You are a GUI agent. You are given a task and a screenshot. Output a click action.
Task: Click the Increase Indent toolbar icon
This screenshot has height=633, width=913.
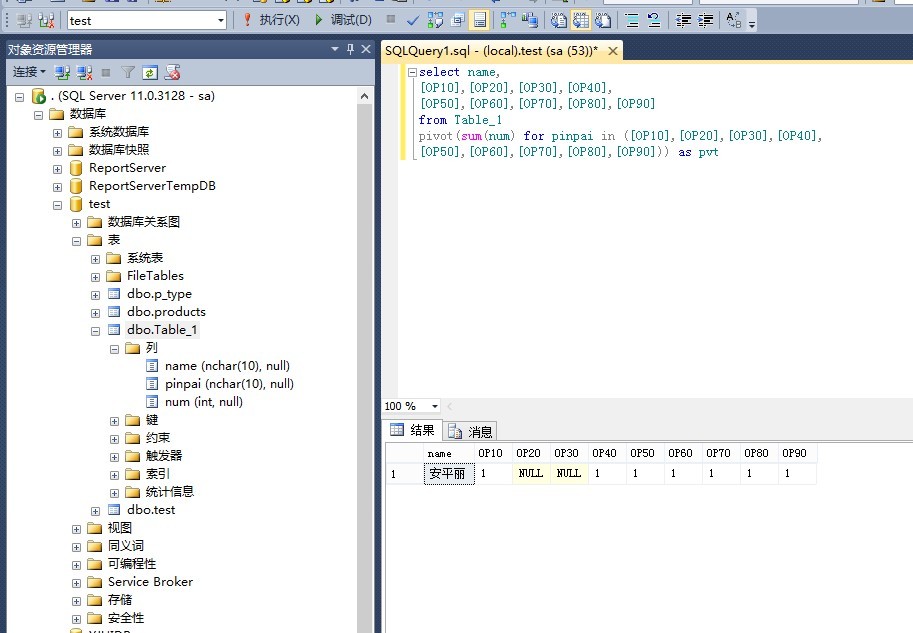[706, 20]
